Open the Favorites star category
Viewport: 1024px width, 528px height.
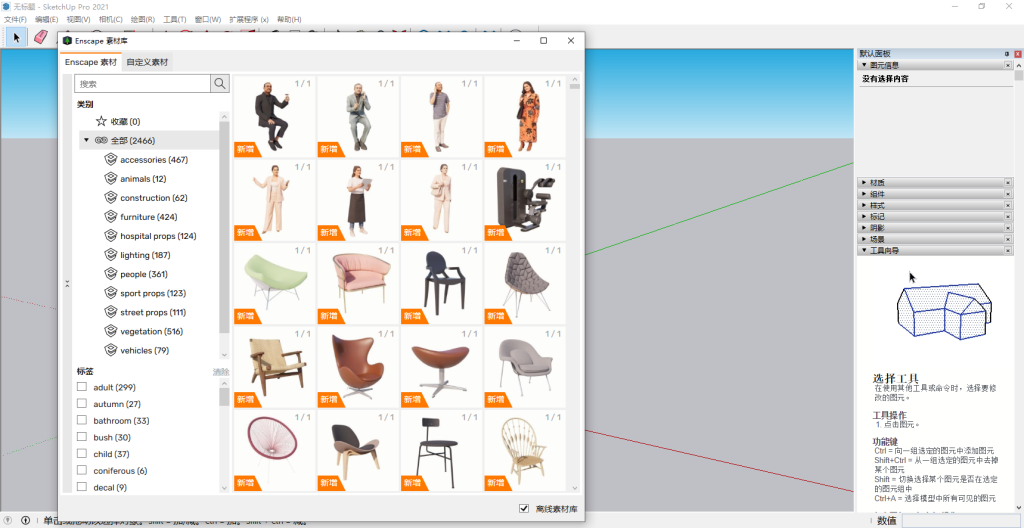coord(101,121)
